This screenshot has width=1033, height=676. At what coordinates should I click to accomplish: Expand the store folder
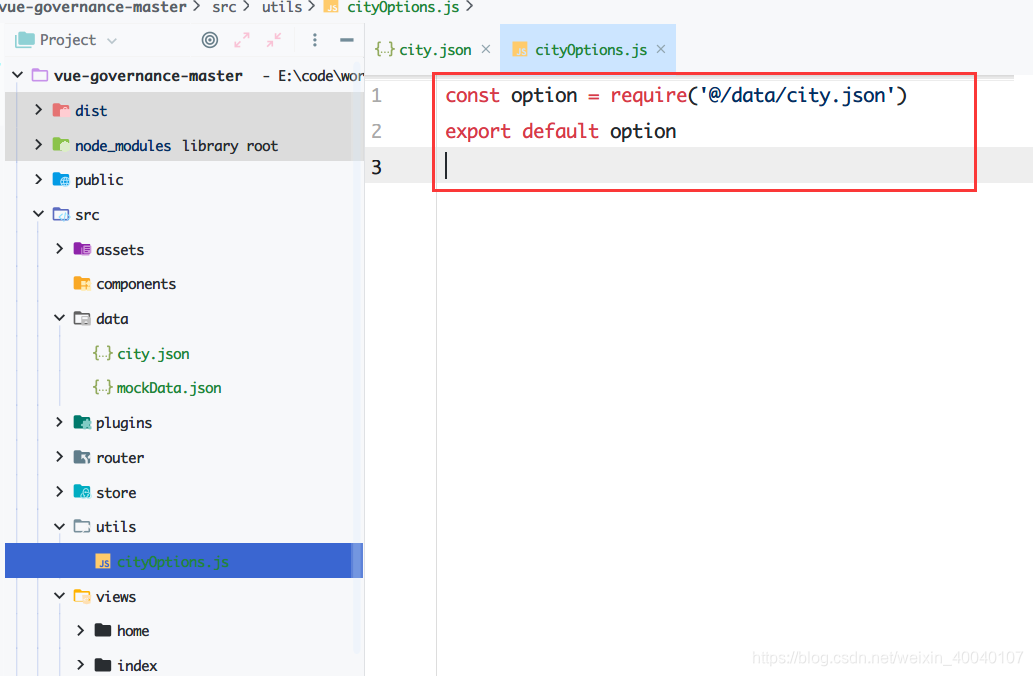click(59, 492)
